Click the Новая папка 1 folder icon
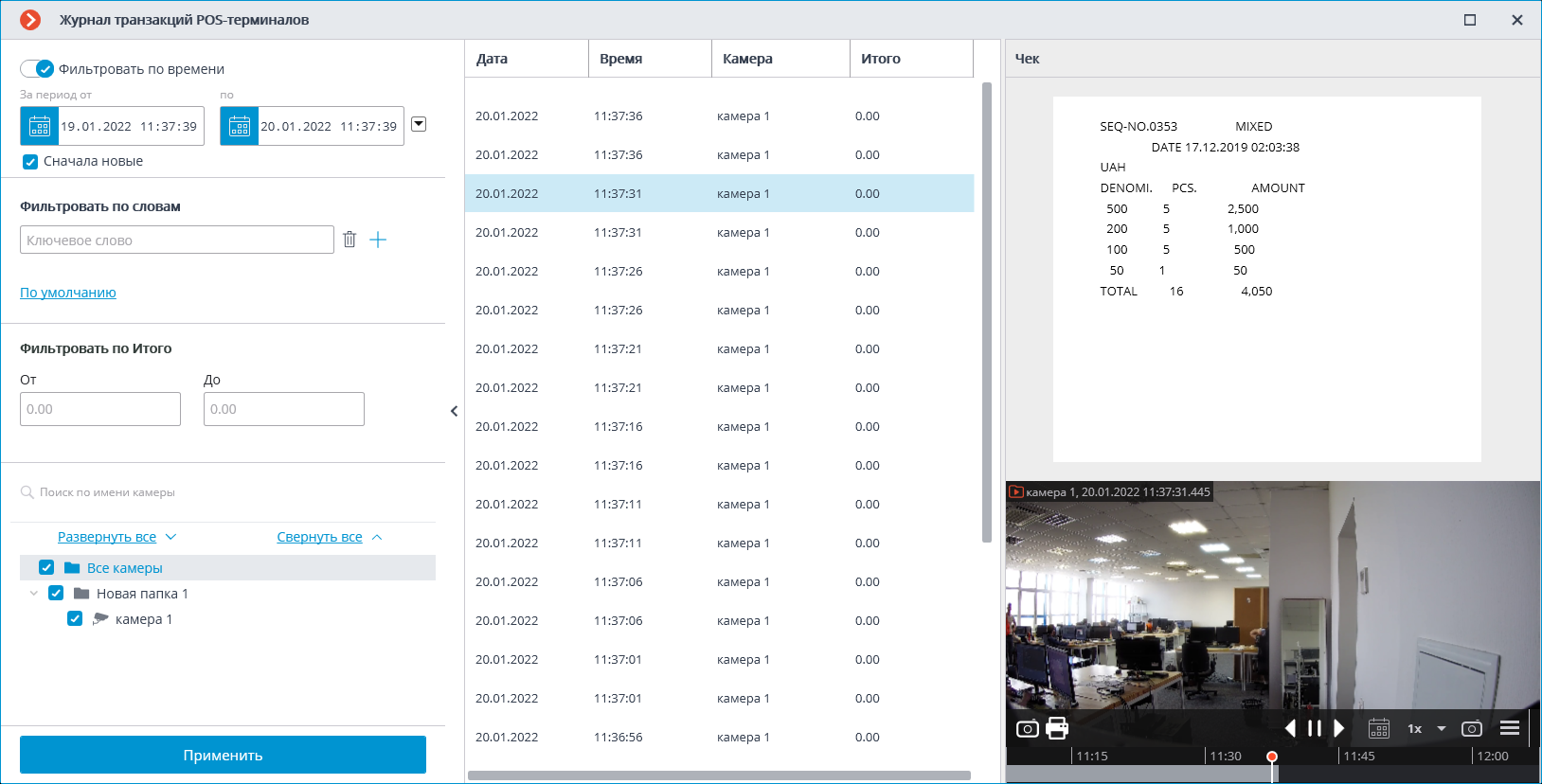This screenshot has width=1542, height=784. [81, 593]
